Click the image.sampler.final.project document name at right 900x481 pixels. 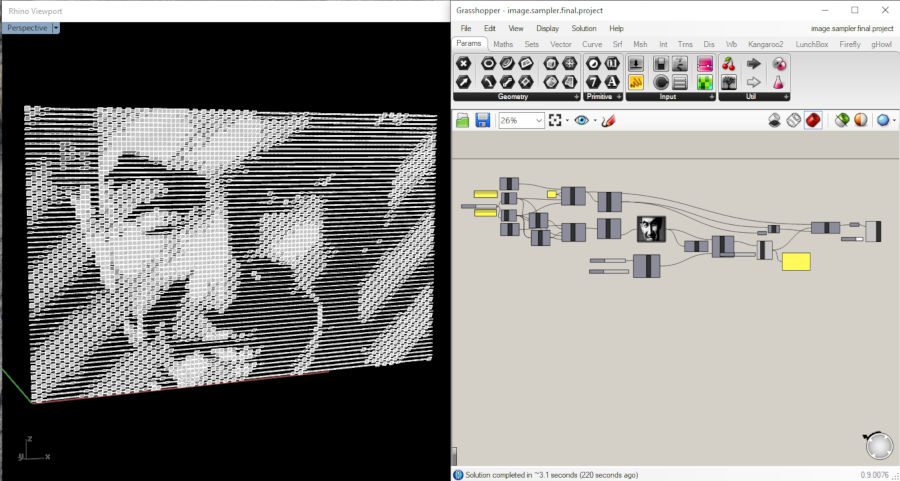[x=854, y=28]
